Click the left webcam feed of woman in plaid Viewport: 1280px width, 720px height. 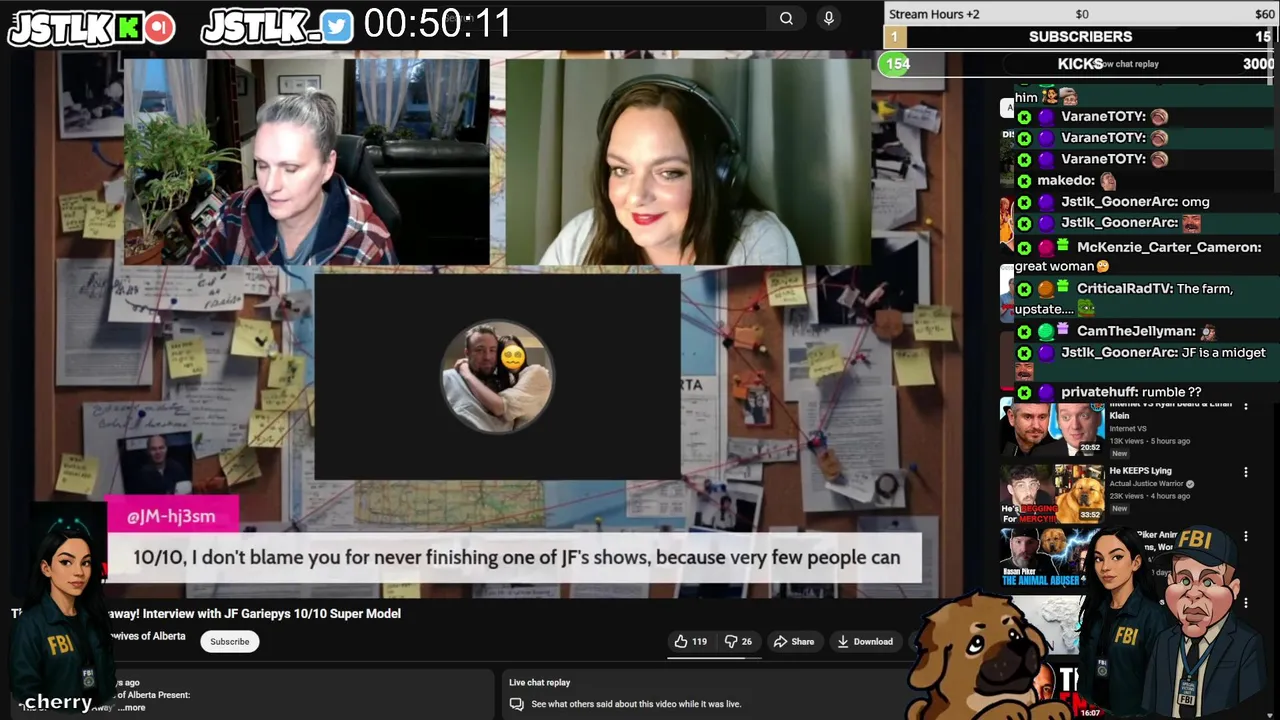click(x=307, y=163)
